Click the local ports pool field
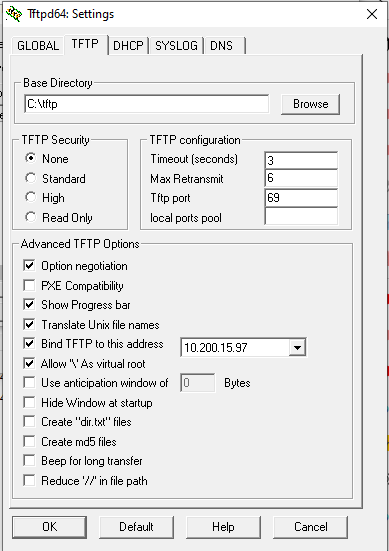The image size is (389, 551). point(301,216)
